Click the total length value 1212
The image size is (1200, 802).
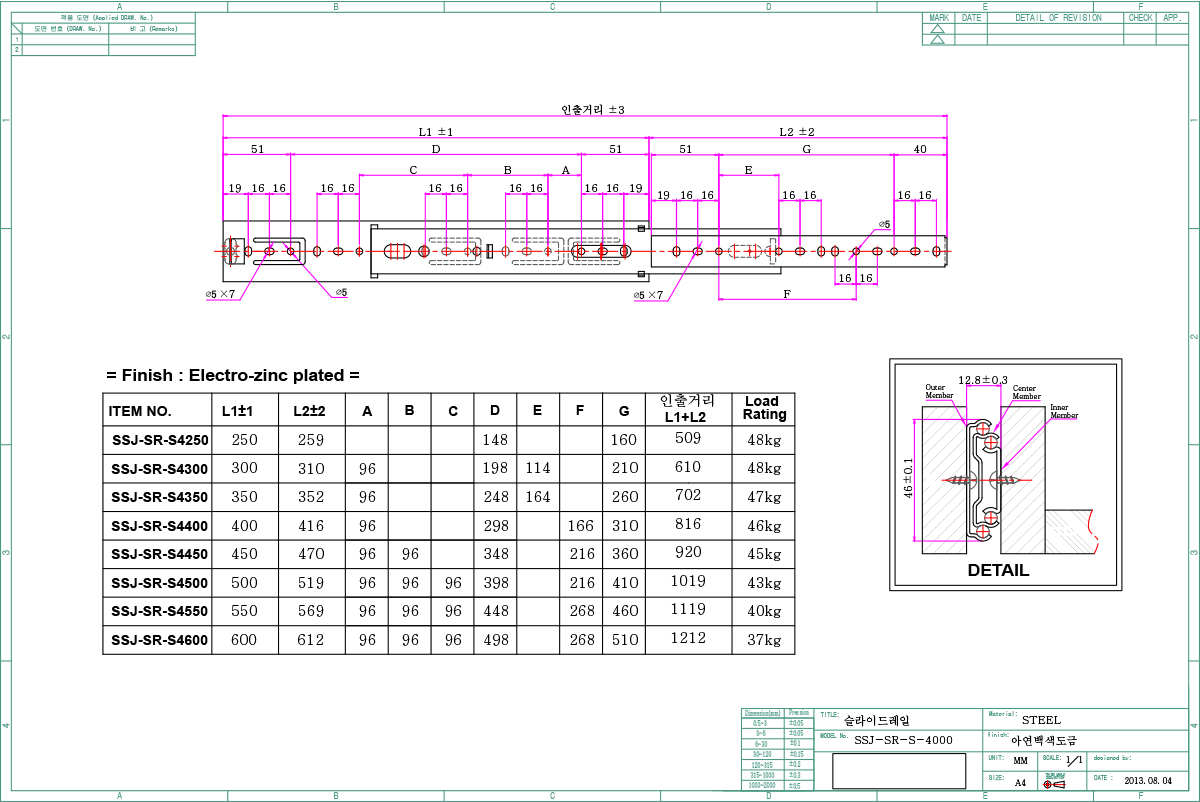tap(688, 638)
